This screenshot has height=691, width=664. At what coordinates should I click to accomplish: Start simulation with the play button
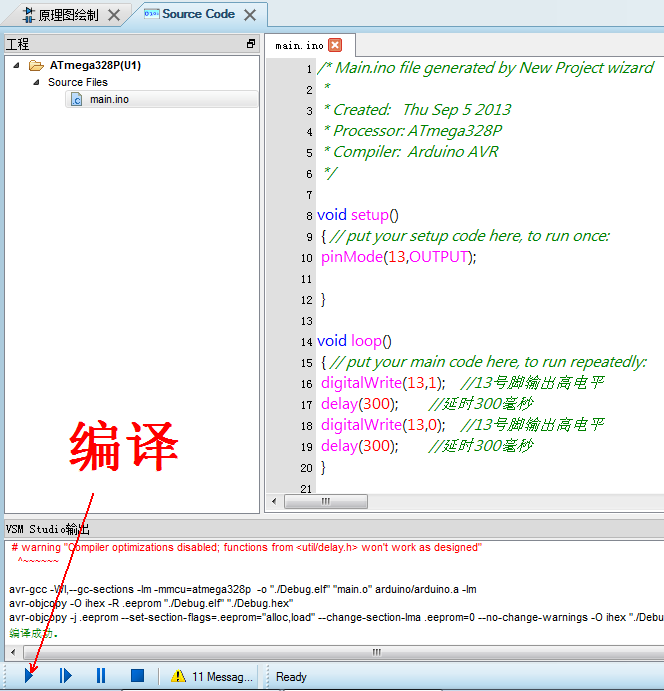29,675
